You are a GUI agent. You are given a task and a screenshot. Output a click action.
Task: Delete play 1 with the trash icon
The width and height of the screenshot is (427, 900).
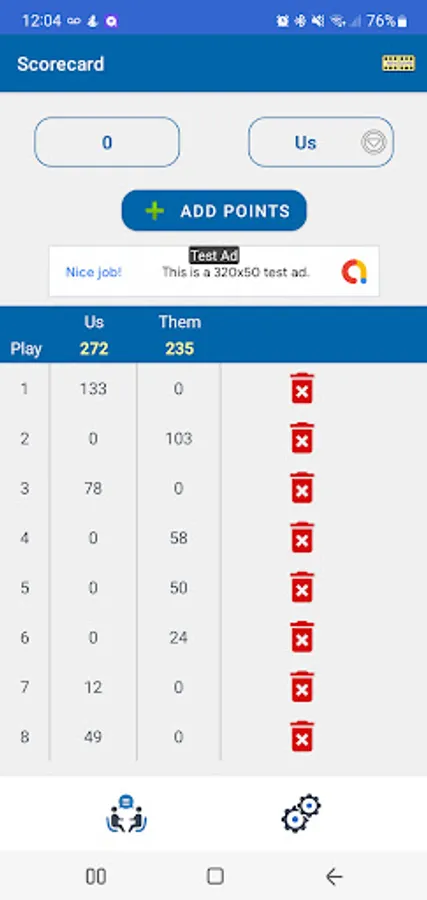point(302,389)
